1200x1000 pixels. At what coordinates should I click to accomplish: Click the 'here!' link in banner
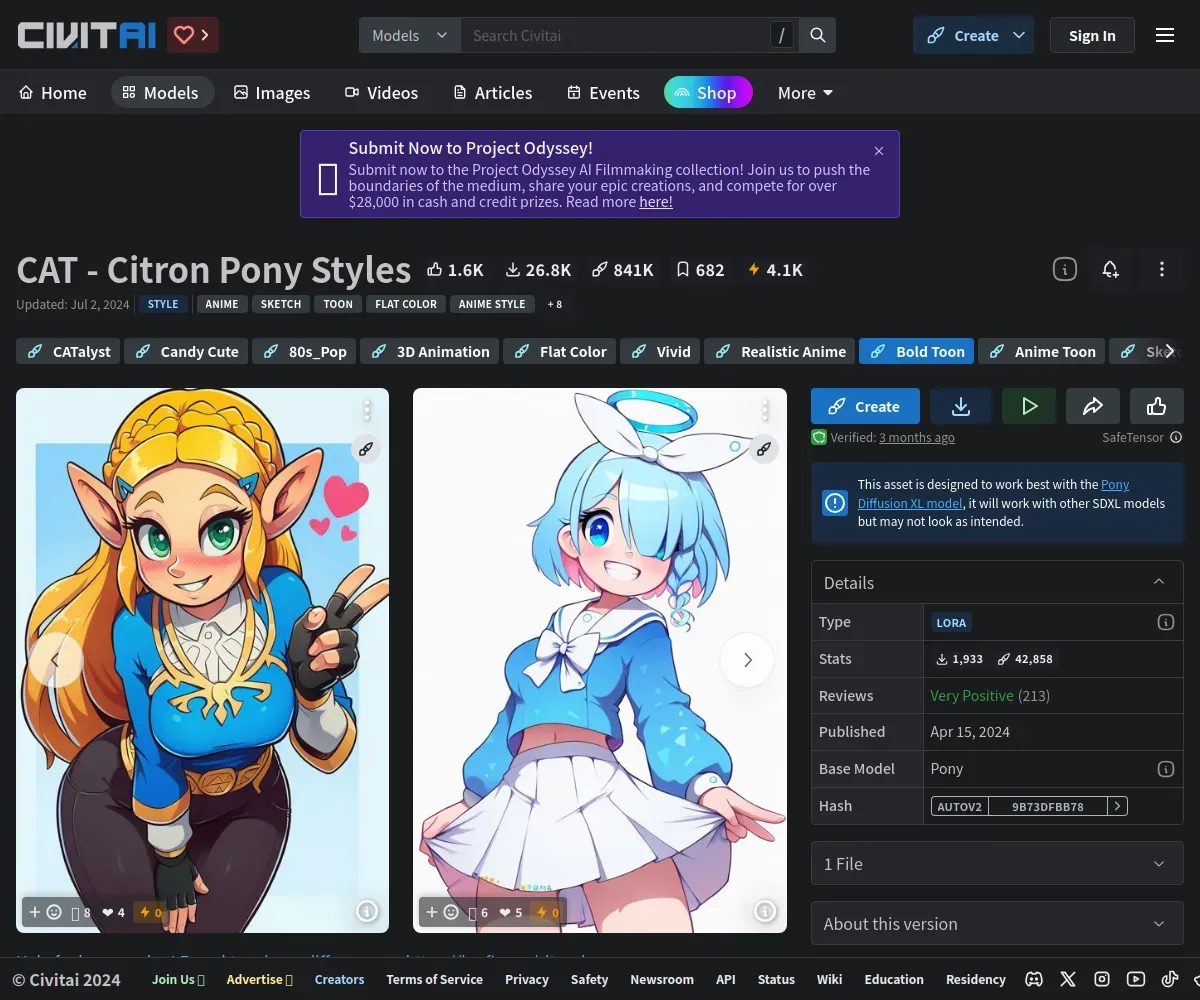tap(656, 202)
